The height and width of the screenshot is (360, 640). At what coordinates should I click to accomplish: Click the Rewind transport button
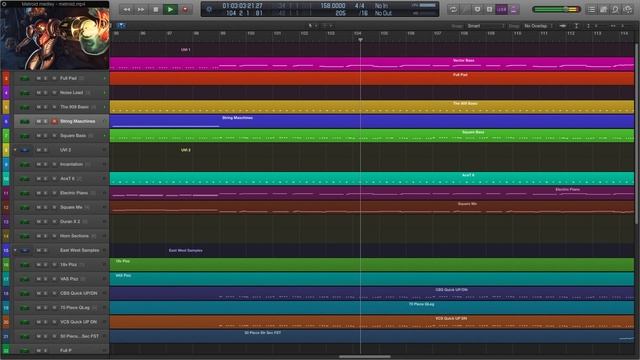tap(127, 9)
